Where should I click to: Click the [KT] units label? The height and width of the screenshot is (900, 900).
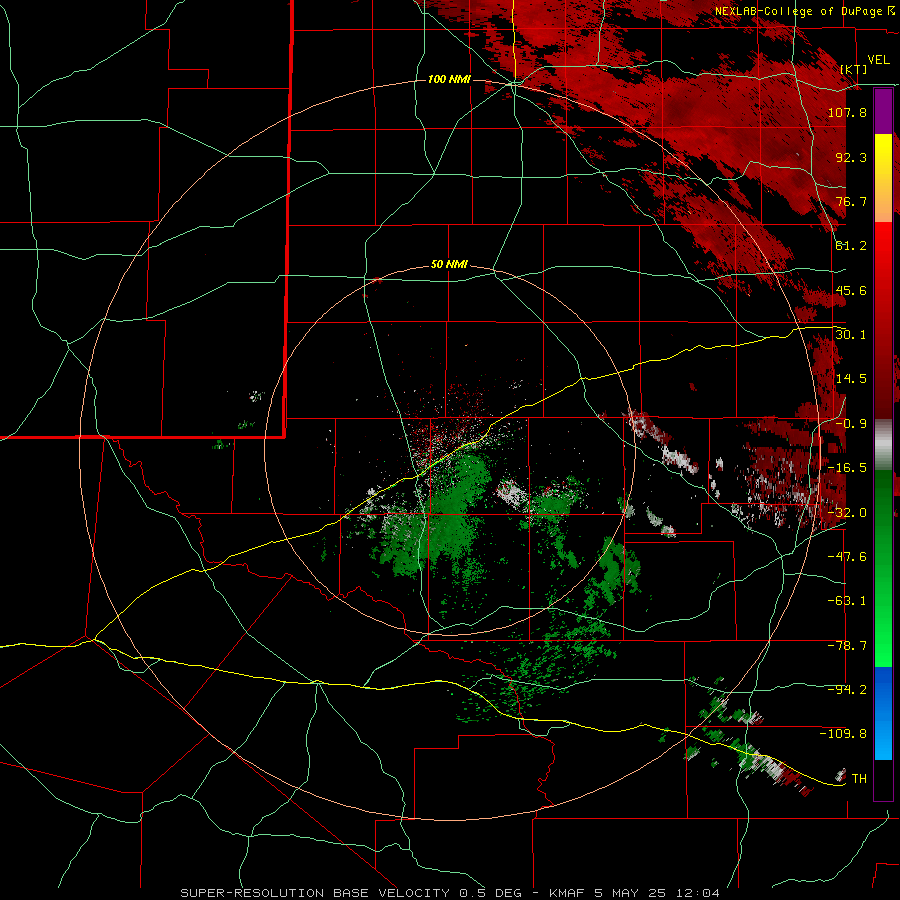[854, 69]
